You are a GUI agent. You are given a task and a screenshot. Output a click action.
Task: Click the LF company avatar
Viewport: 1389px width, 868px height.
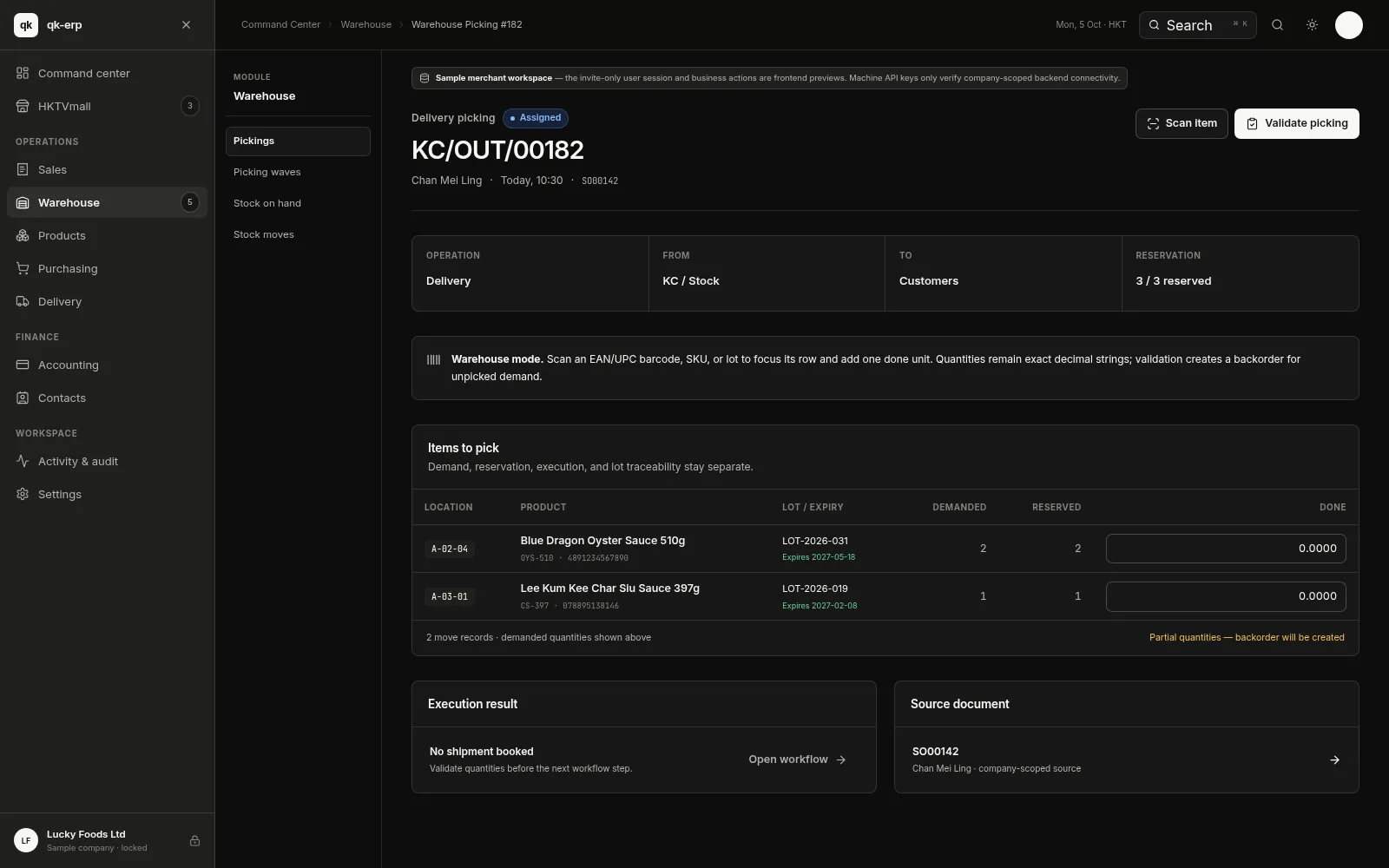pyautogui.click(x=26, y=840)
